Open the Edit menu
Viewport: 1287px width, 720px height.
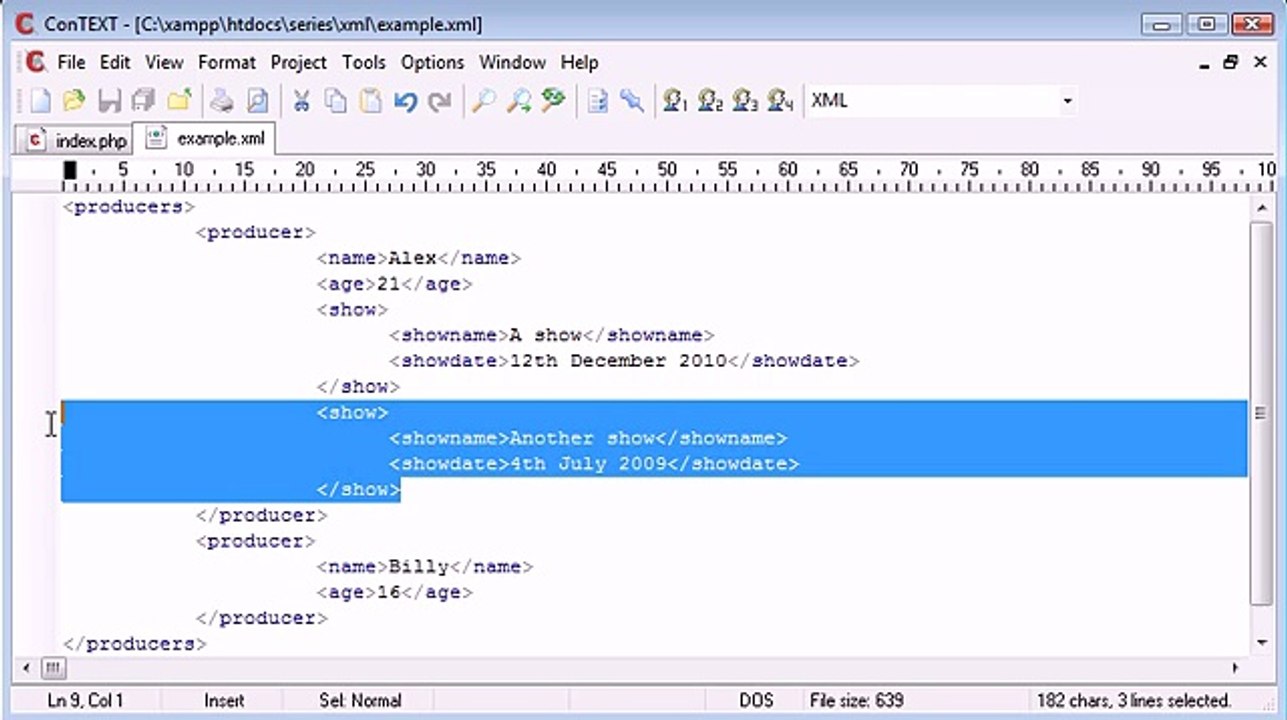coord(115,62)
